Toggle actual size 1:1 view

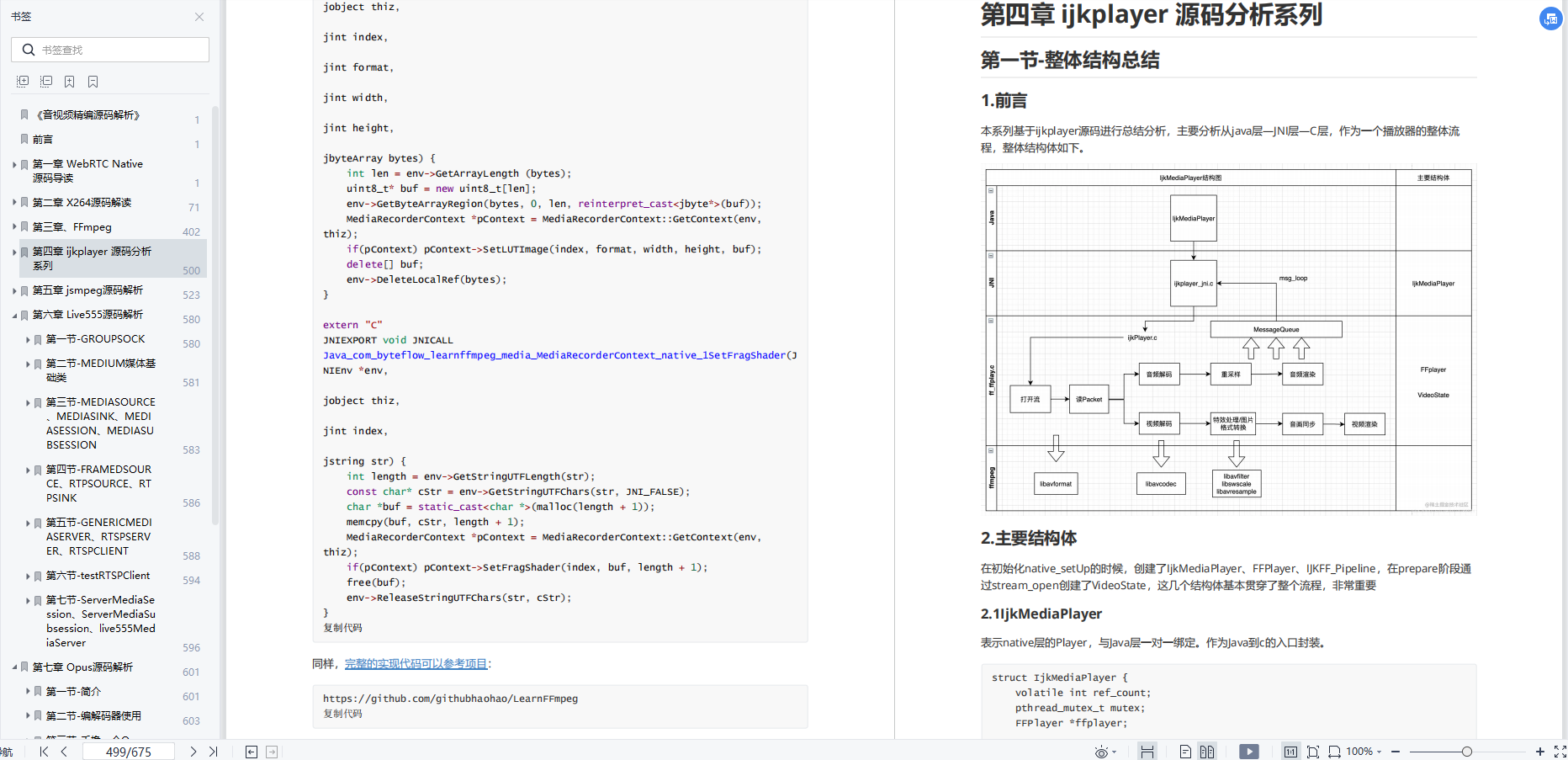click(x=1290, y=752)
